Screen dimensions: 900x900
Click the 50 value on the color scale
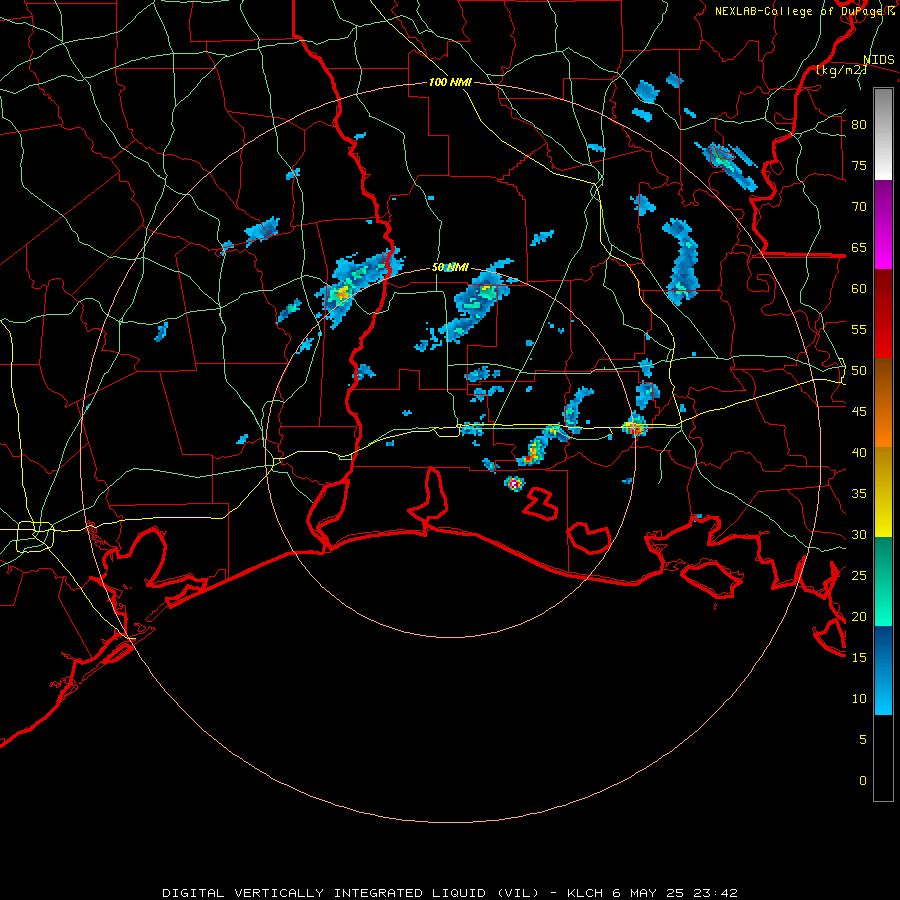859,371
